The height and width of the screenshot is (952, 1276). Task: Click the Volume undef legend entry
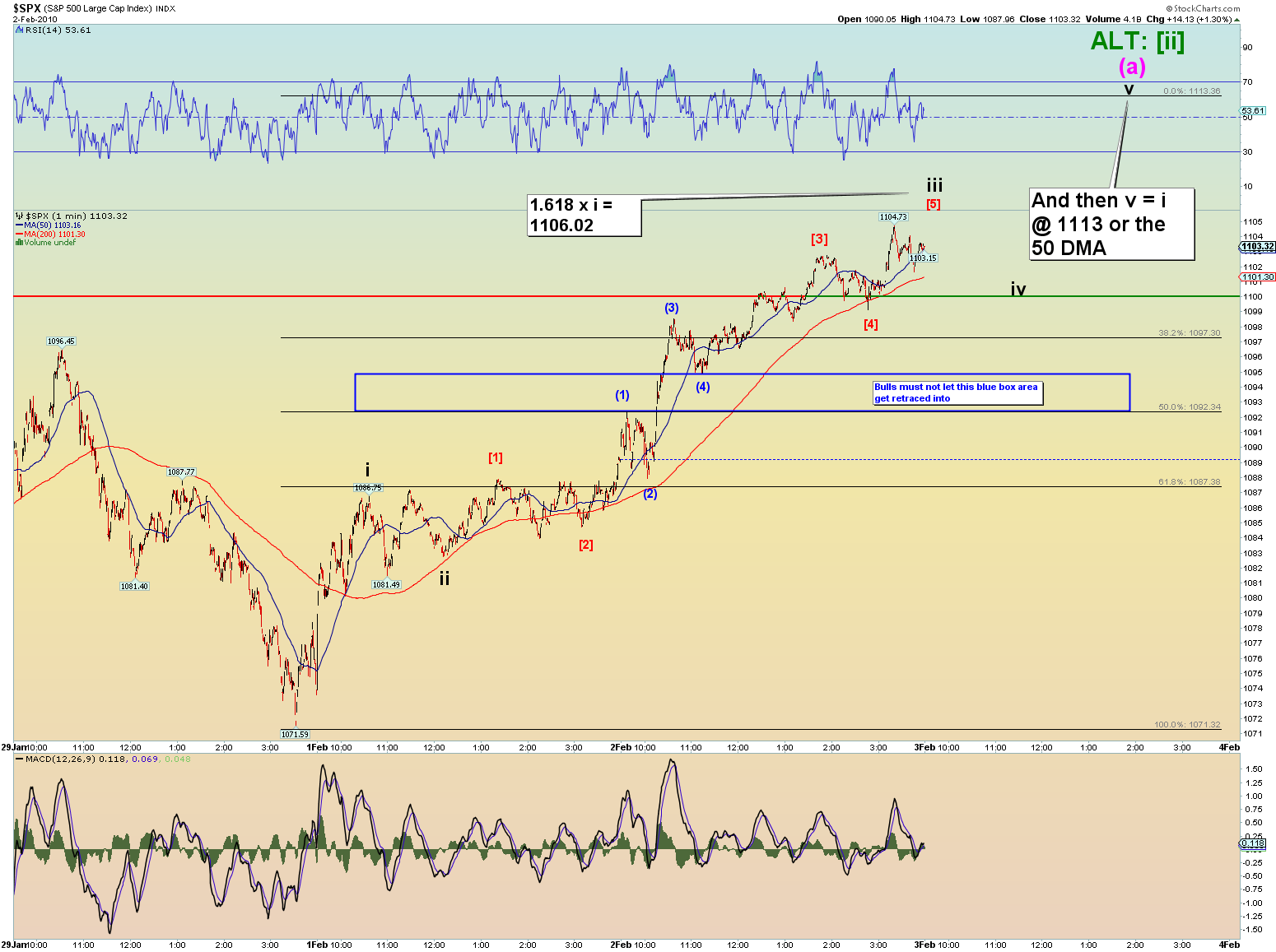pos(45,242)
